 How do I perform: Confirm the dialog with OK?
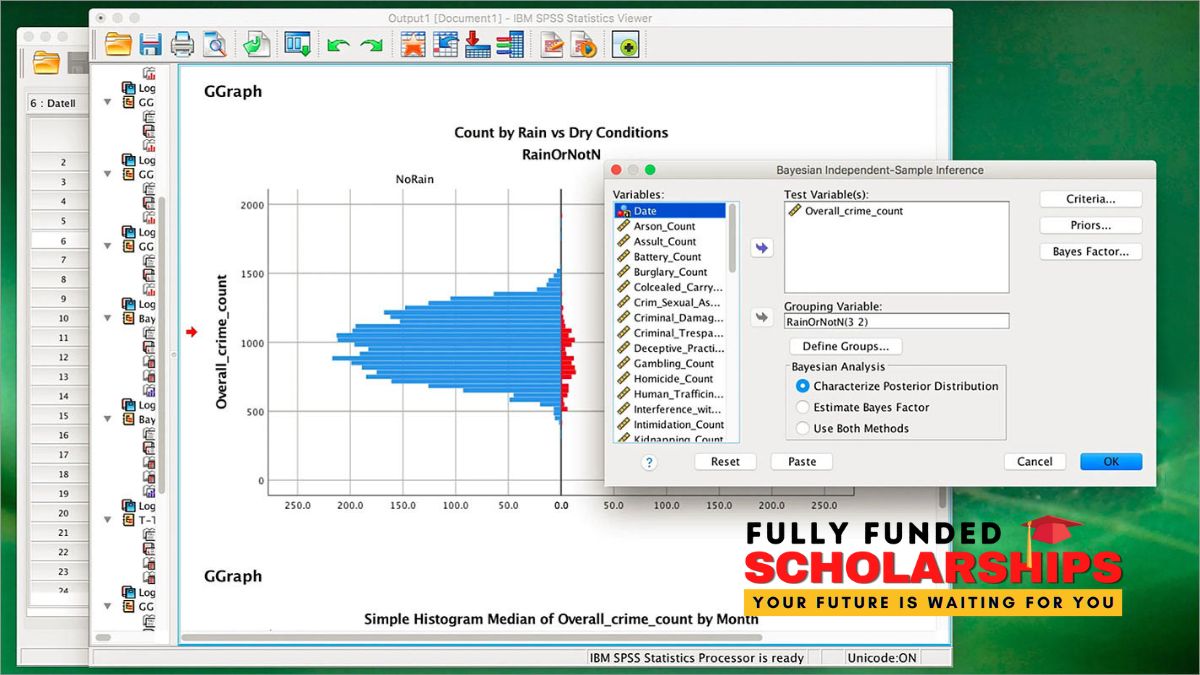(x=1111, y=462)
